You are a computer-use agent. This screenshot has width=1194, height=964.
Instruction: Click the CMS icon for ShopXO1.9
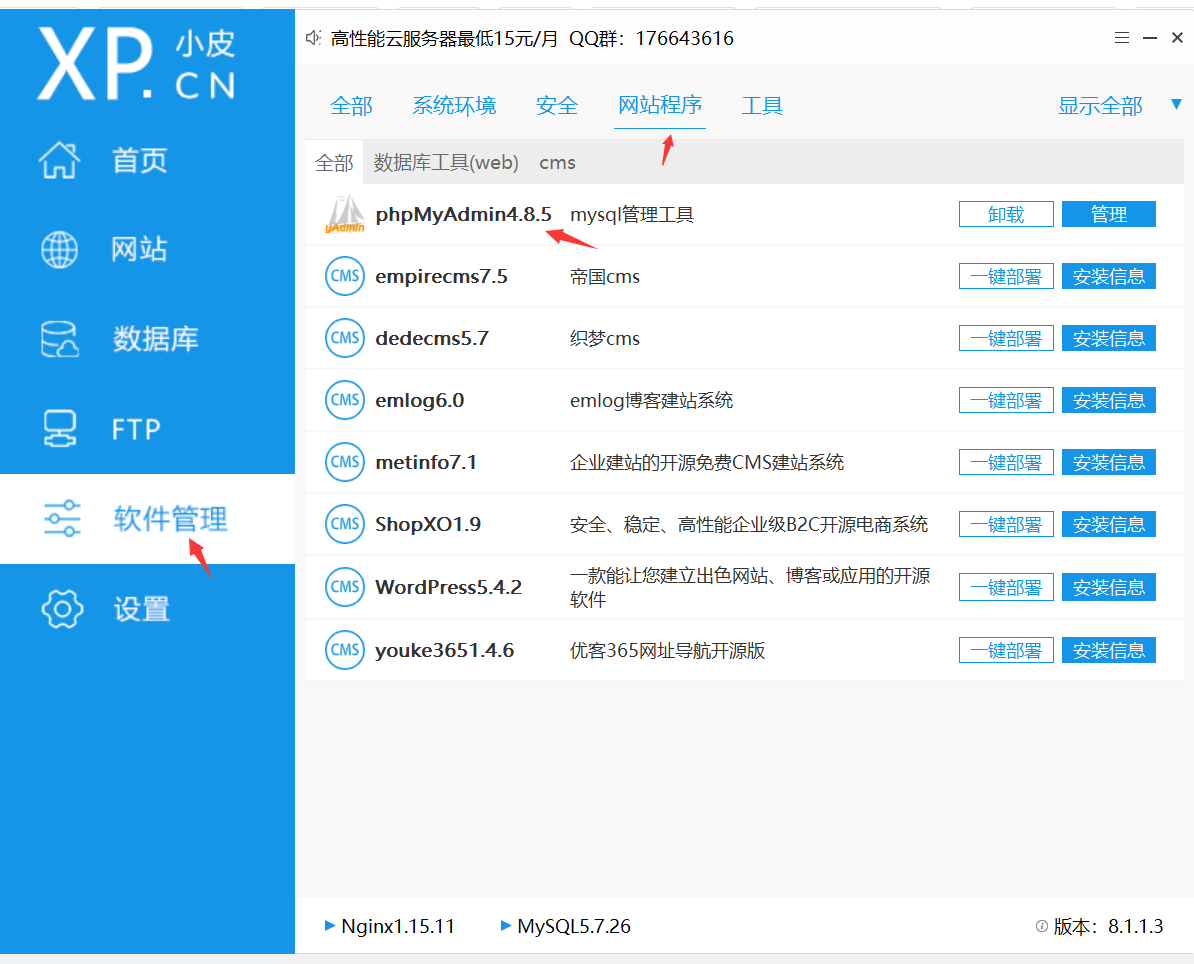tap(345, 524)
